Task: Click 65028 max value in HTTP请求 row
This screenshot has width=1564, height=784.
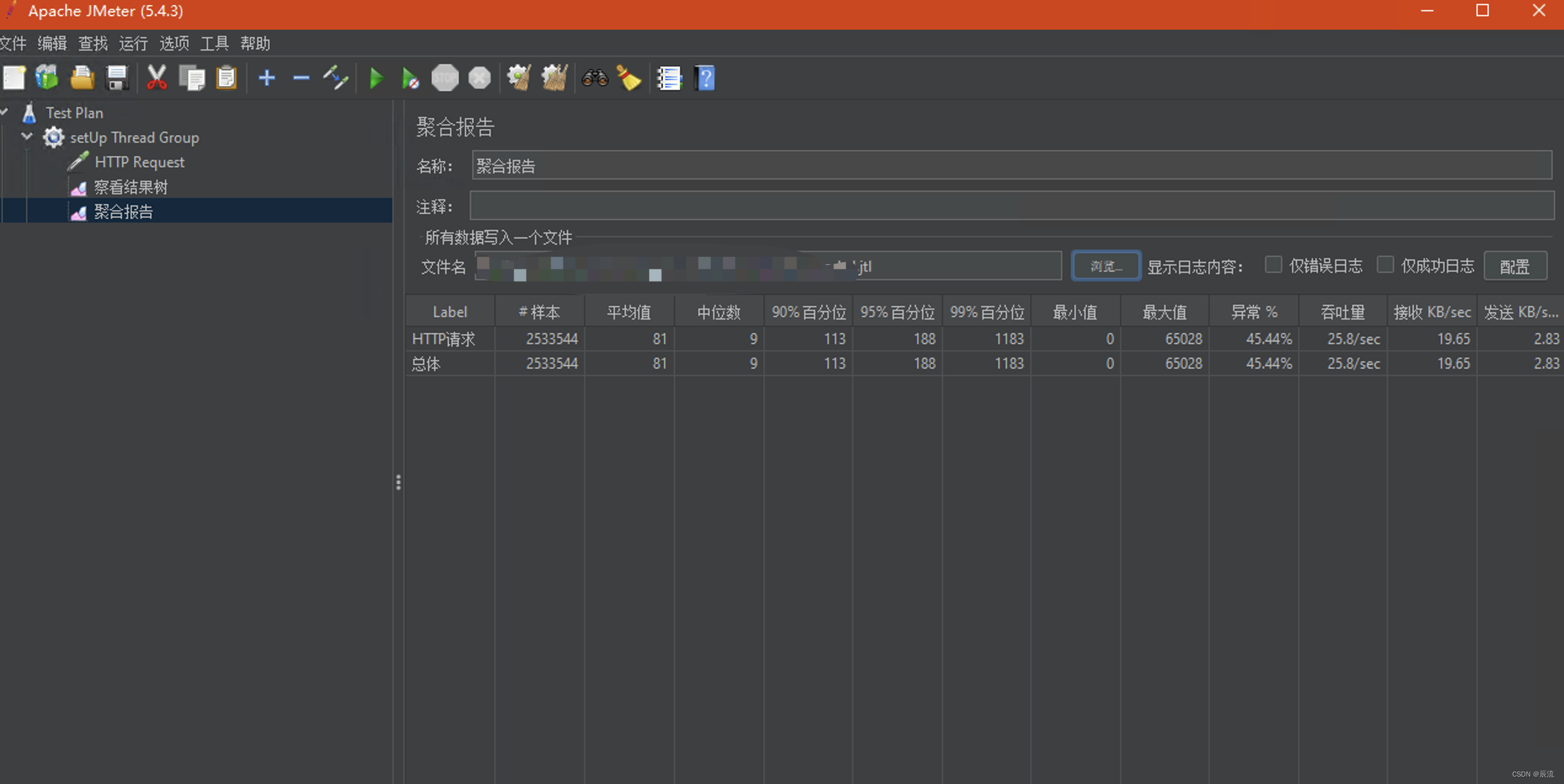Action: (1183, 339)
